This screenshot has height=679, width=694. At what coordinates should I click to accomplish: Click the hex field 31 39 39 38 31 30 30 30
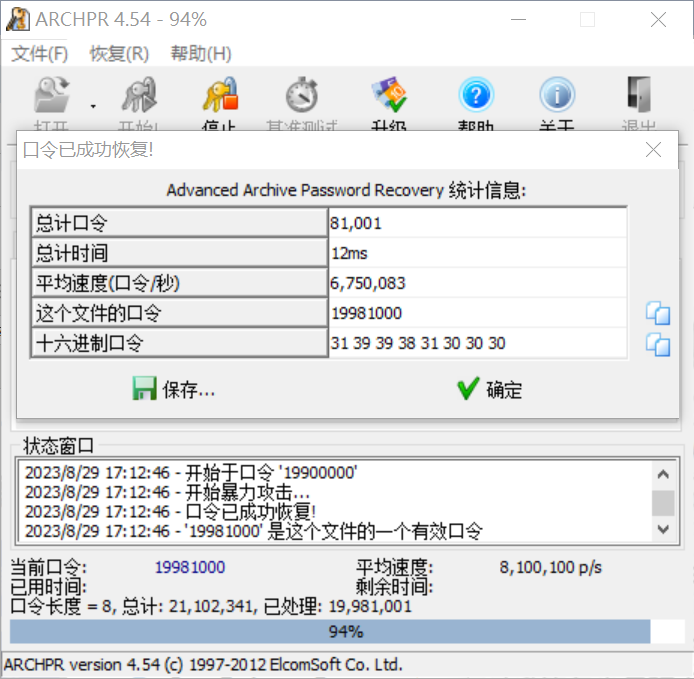[478, 343]
